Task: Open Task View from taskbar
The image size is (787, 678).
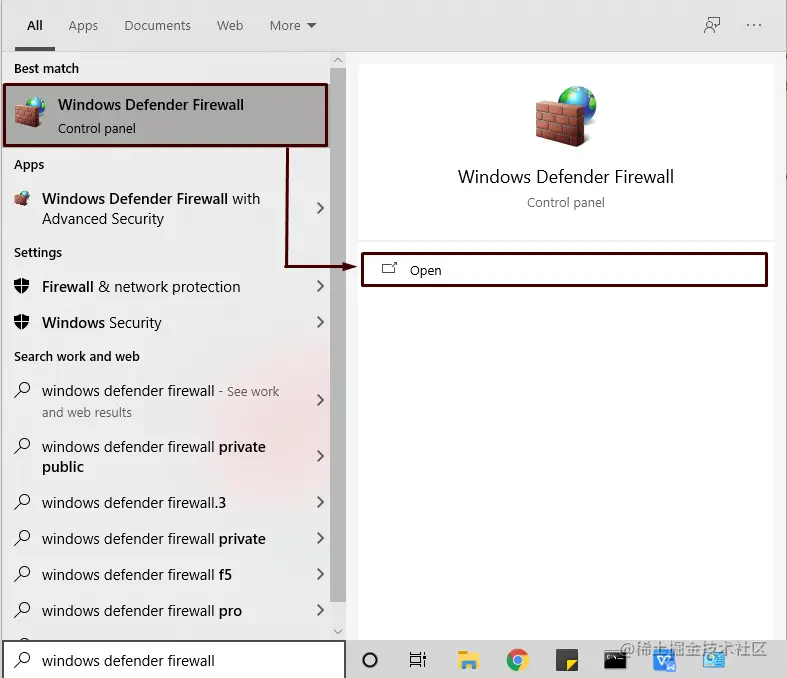Action: [418, 660]
